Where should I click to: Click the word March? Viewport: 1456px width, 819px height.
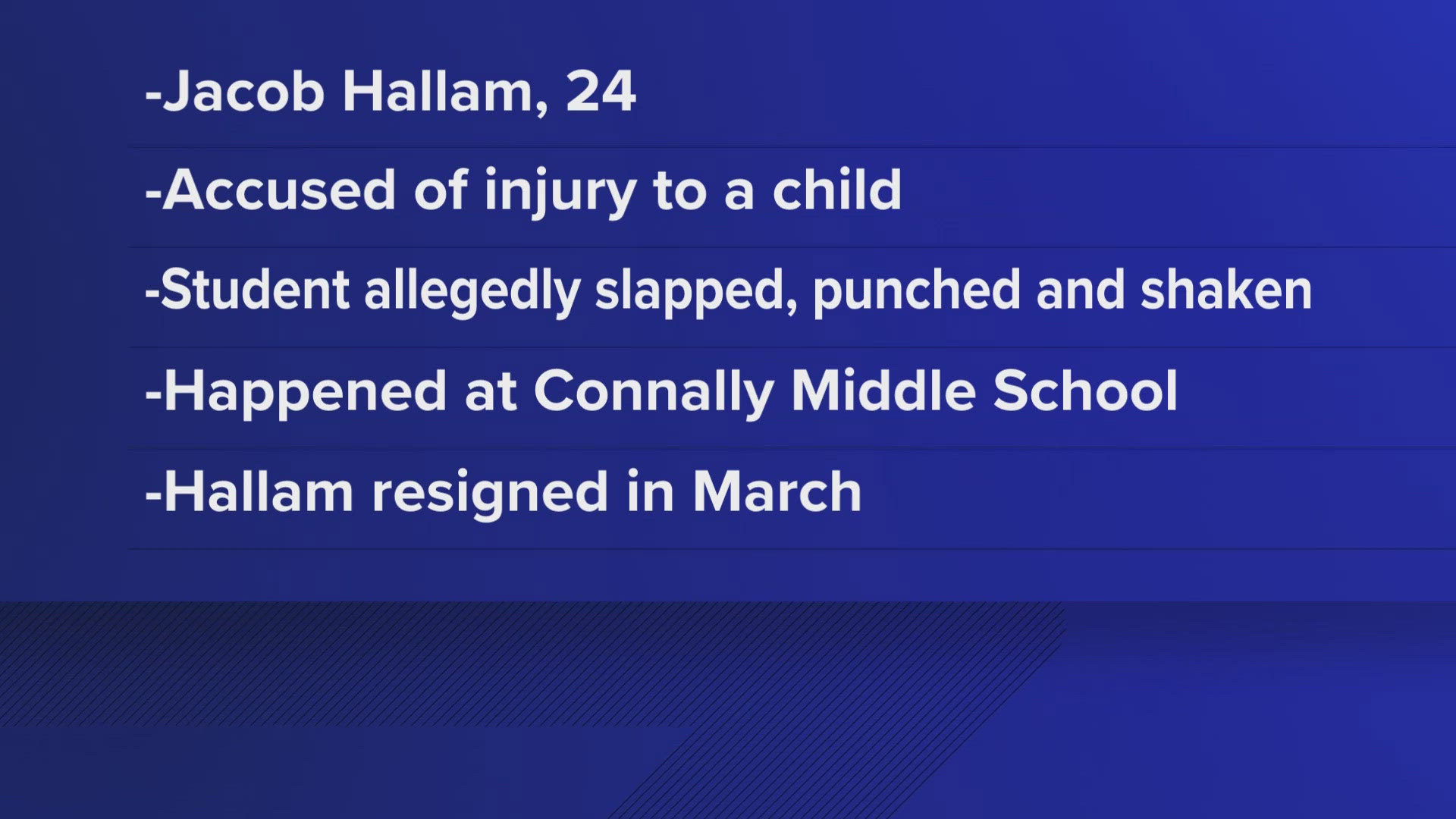coord(777,492)
